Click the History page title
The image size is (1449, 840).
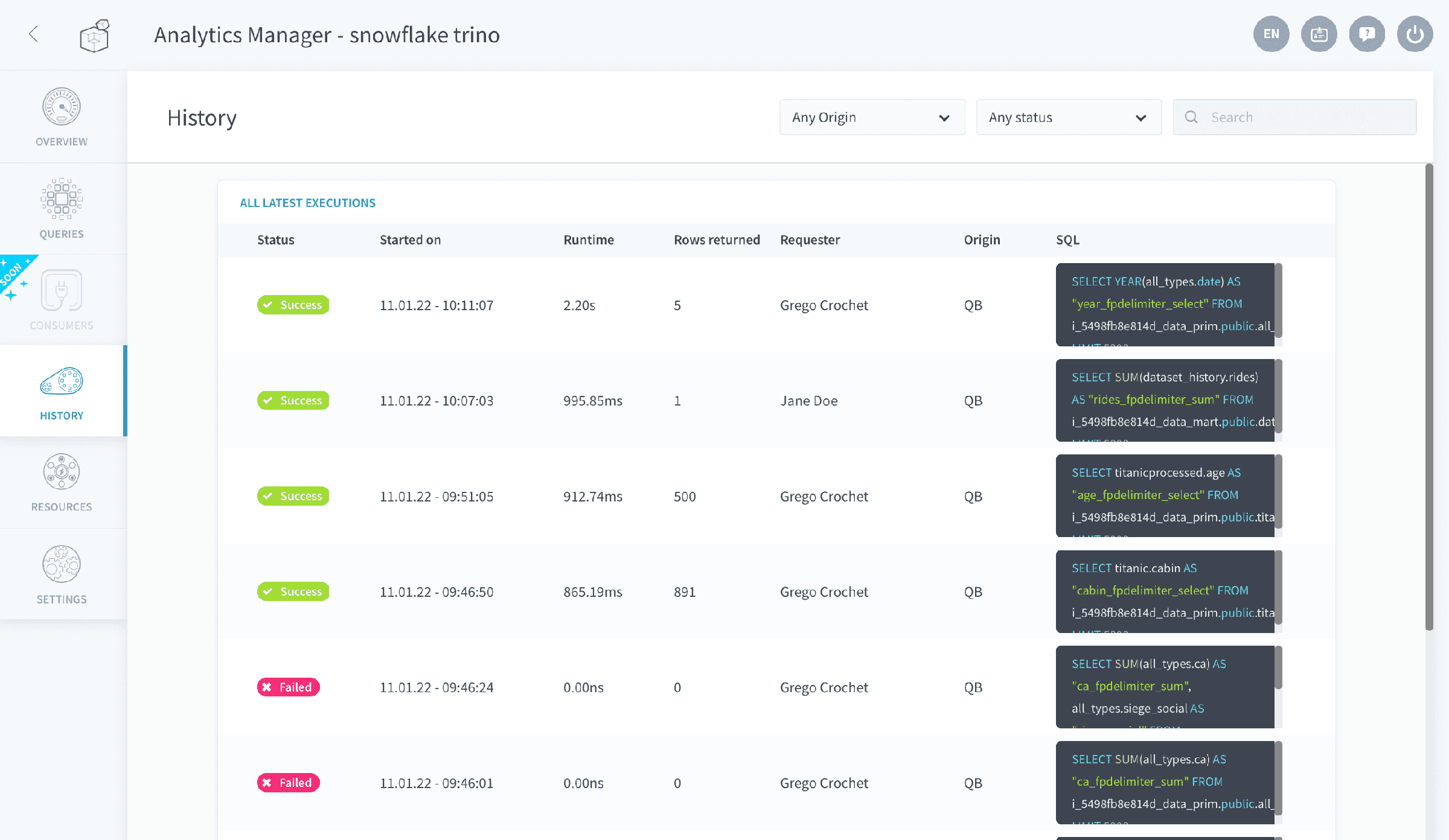pos(202,118)
